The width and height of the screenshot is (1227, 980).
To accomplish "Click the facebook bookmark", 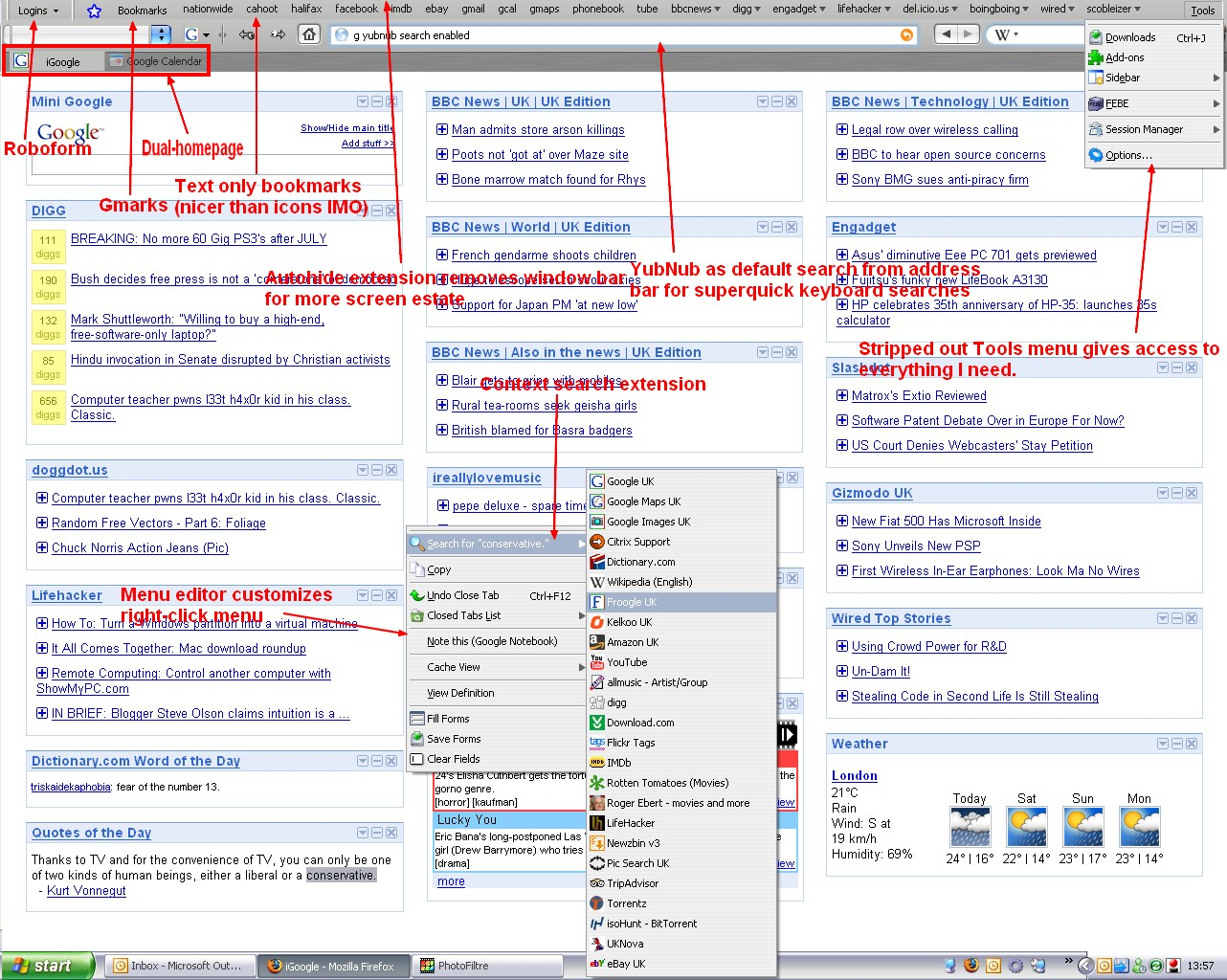I will coord(356,9).
